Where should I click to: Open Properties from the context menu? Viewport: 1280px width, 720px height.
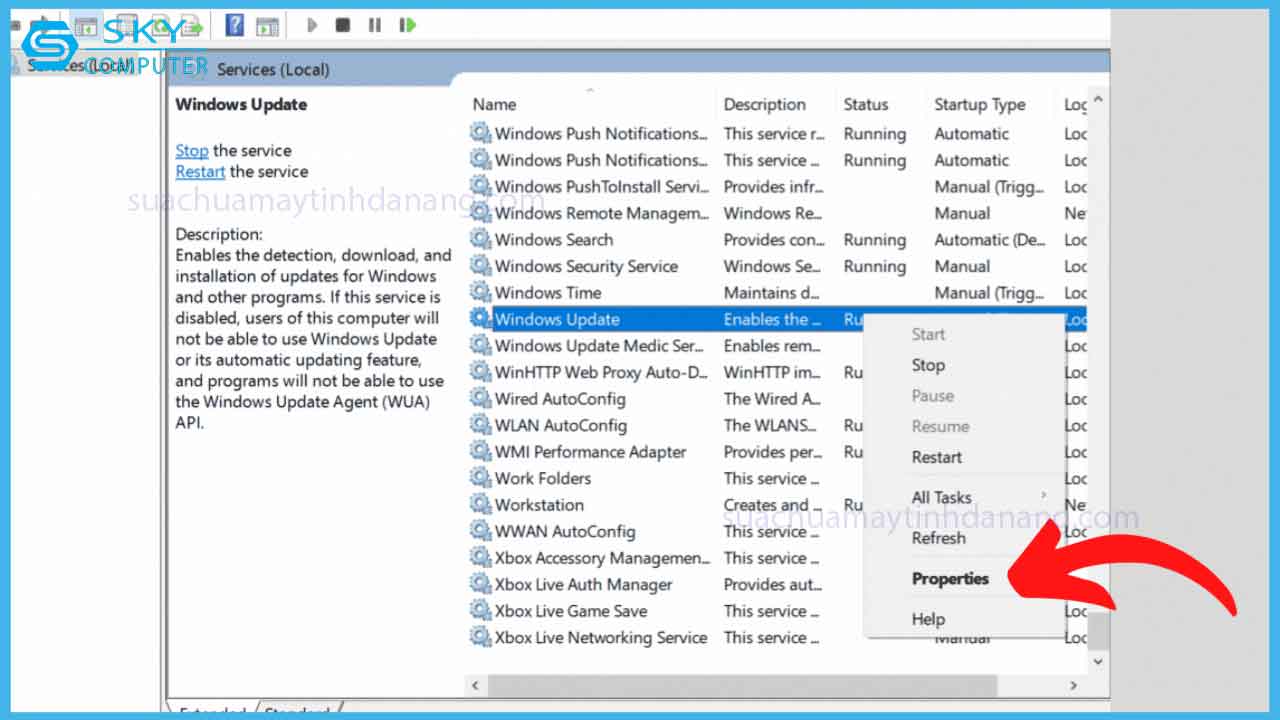tap(950, 579)
